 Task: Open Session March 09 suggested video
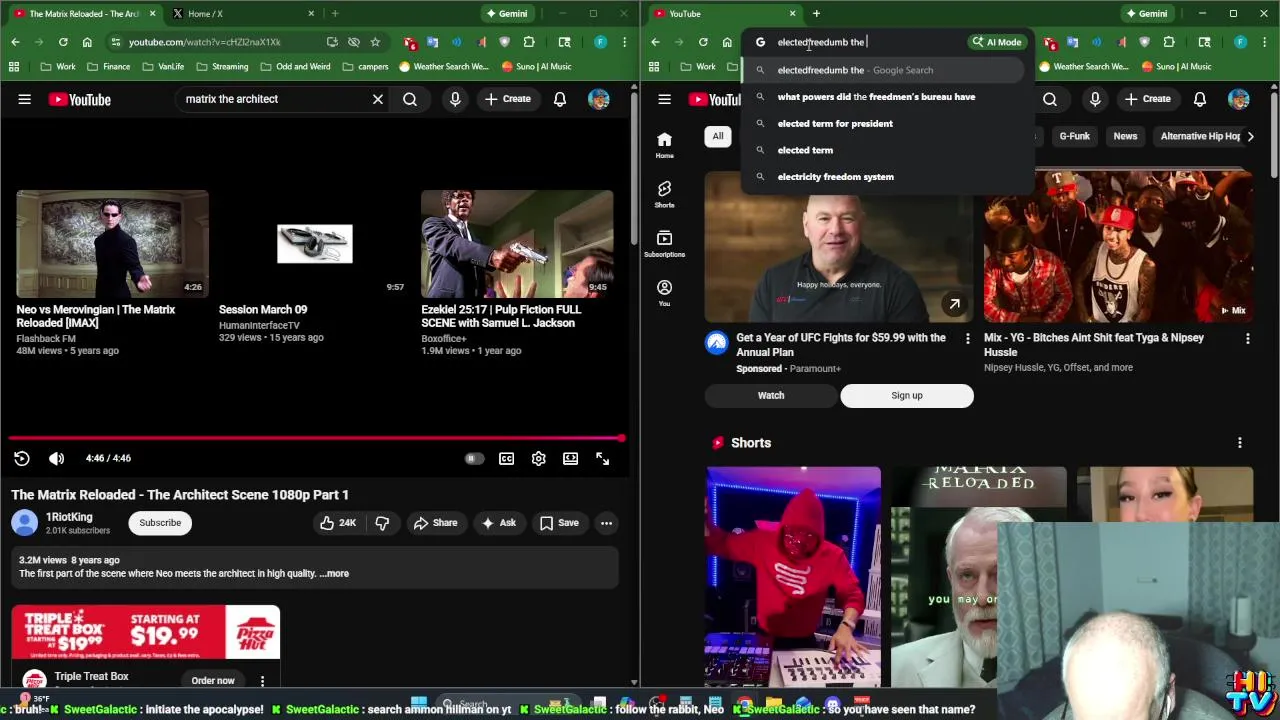click(314, 243)
